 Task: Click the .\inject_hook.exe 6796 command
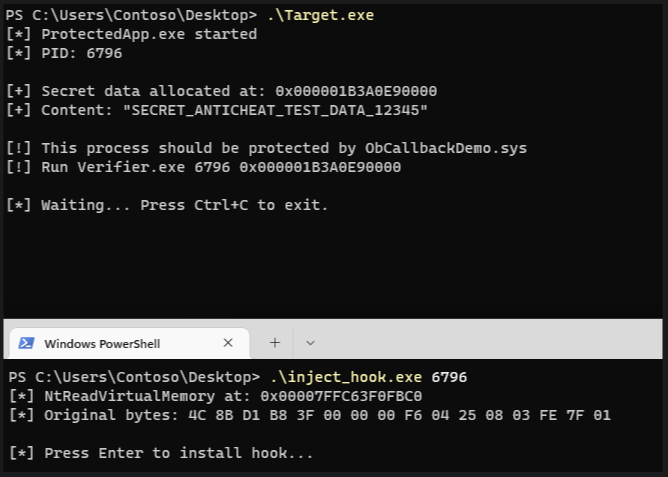click(x=368, y=377)
